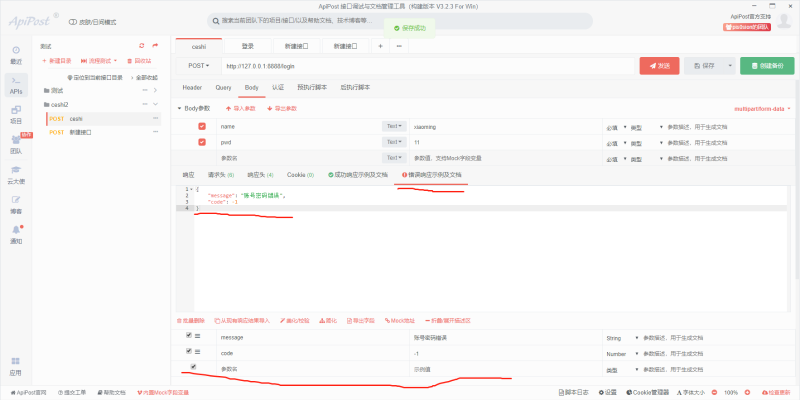Click 从现有响应结果导入 import icon

tap(242, 321)
